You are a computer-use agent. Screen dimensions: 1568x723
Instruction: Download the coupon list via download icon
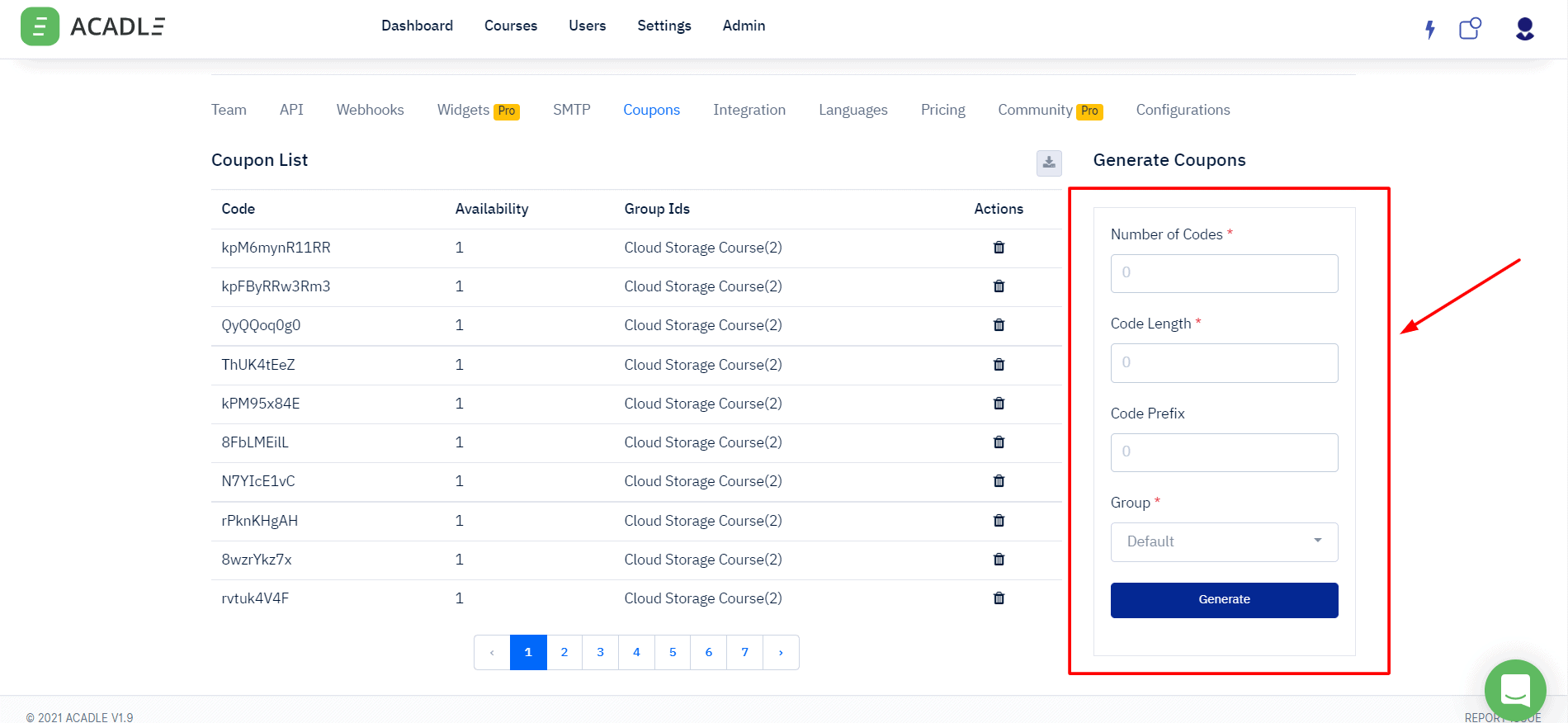(1049, 163)
